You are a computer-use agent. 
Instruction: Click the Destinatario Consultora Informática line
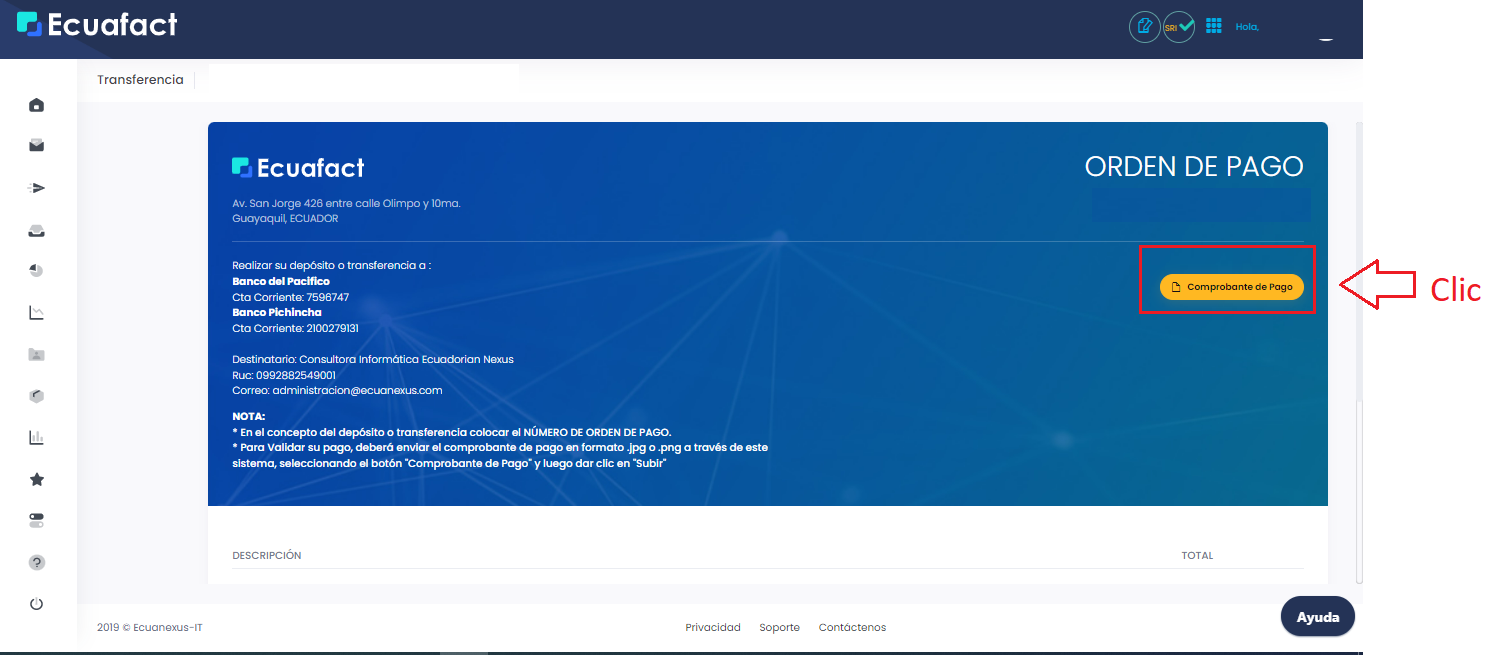[x=373, y=359]
